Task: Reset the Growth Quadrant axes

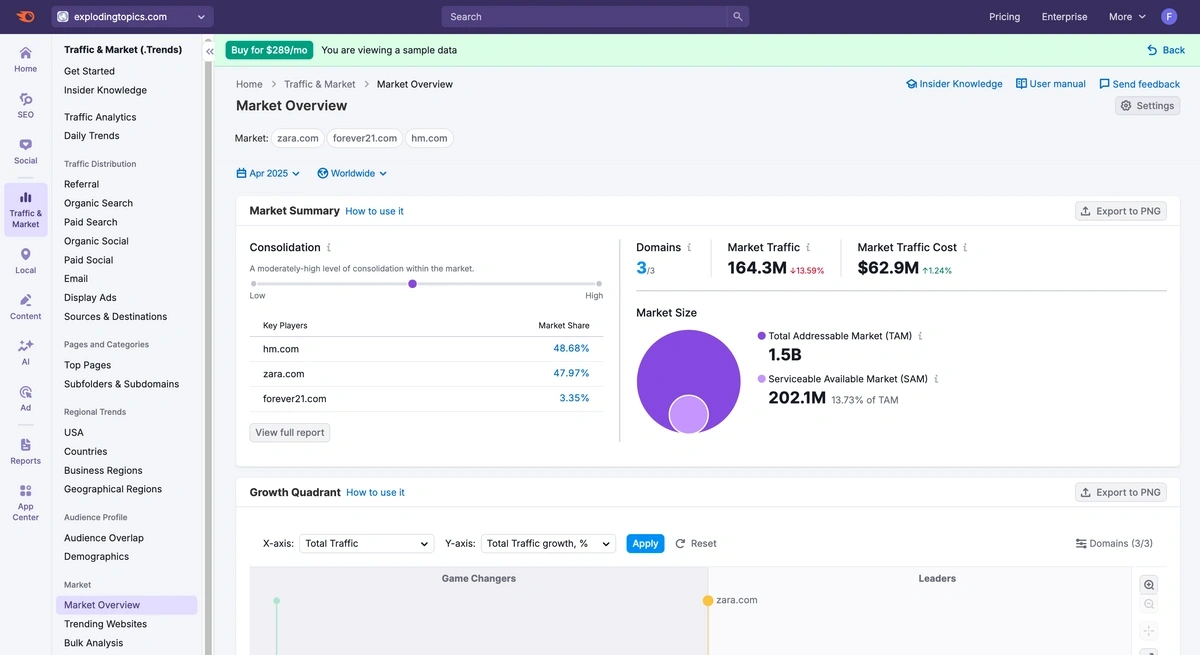Action: coord(696,544)
